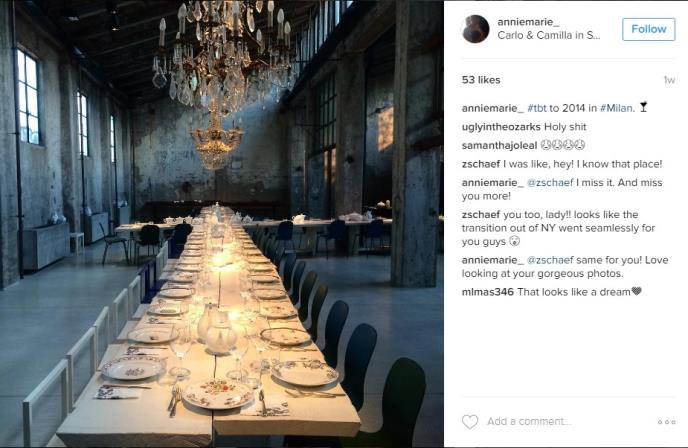Open Carlo & Camilla location link
Image resolution: width=688 pixels, height=448 pixels.
tap(548, 36)
